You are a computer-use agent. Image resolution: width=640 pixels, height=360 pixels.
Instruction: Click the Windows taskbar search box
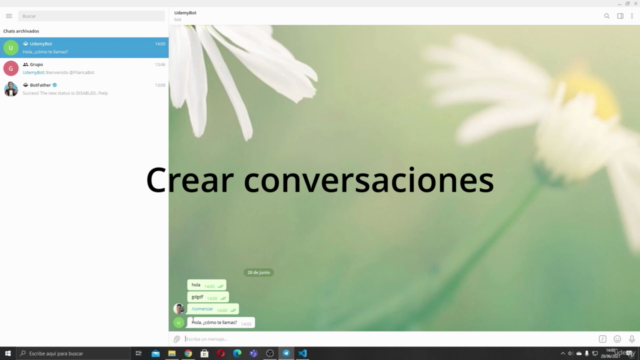[73, 353]
